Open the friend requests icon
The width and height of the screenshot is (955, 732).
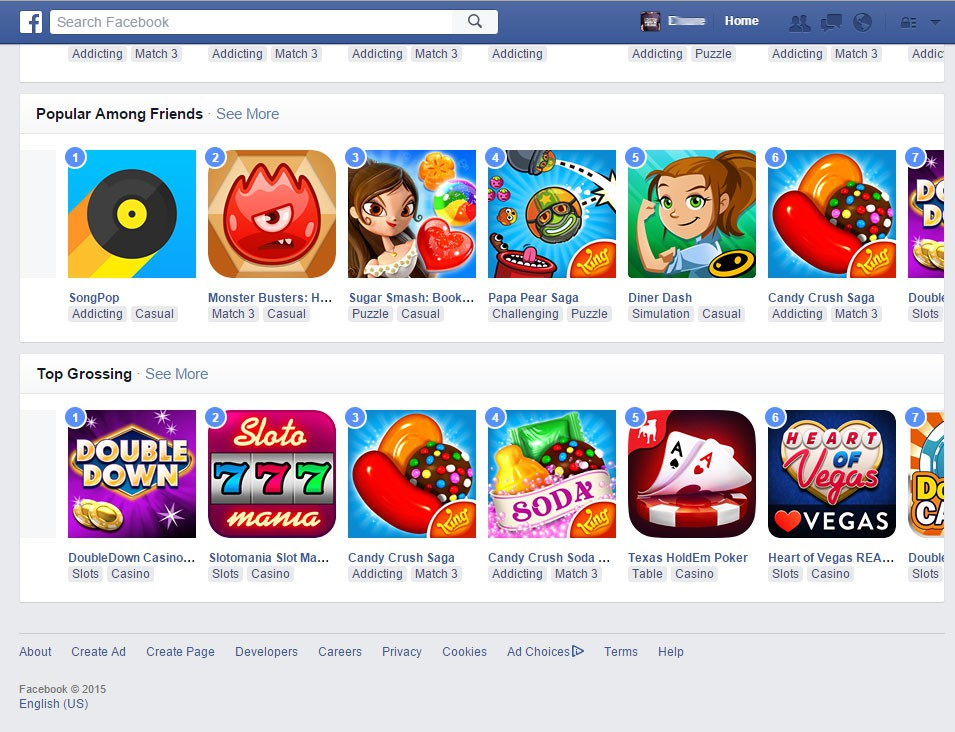tap(799, 23)
